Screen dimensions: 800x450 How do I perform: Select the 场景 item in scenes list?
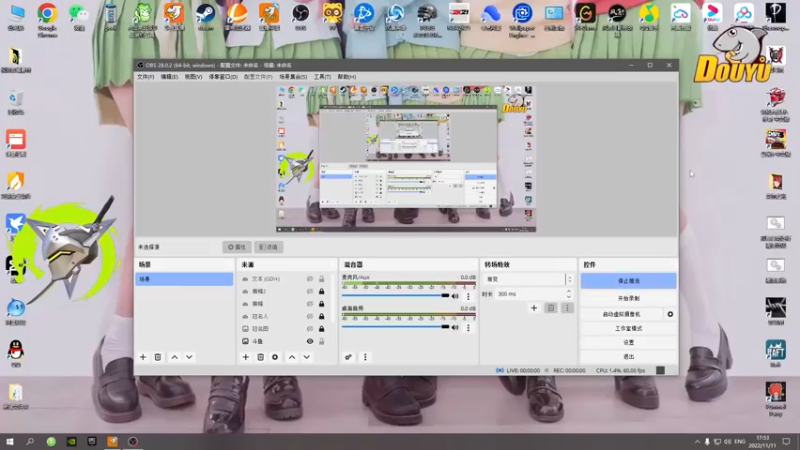tap(184, 279)
